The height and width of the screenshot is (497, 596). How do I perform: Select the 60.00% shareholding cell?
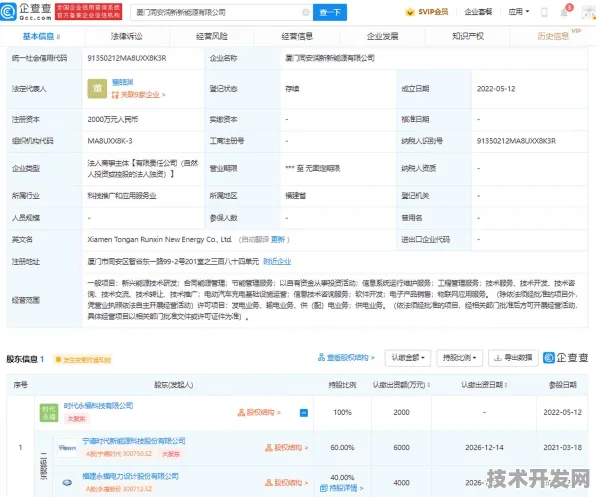[x=342, y=448]
